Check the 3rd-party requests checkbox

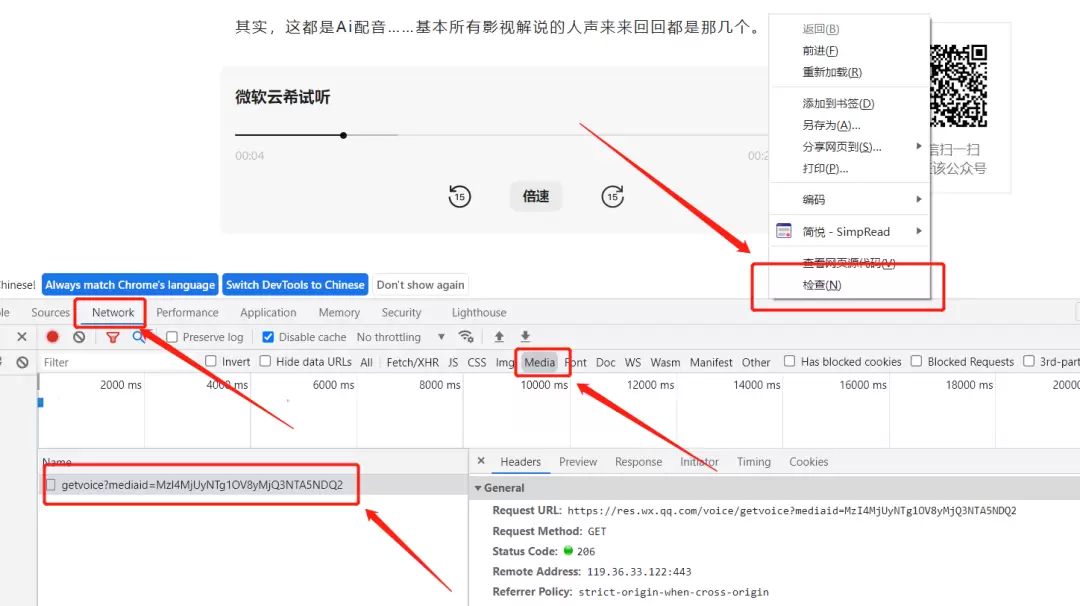pos(1028,361)
